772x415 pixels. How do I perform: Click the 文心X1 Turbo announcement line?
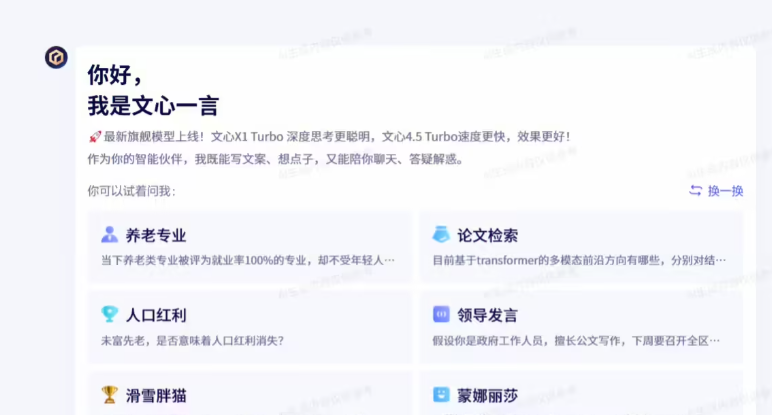[x=336, y=137]
